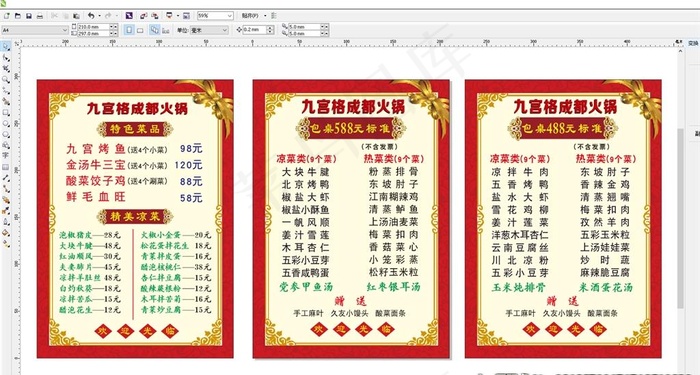Click the Import icon
Screen dimensions: 700x375
coord(143,16)
